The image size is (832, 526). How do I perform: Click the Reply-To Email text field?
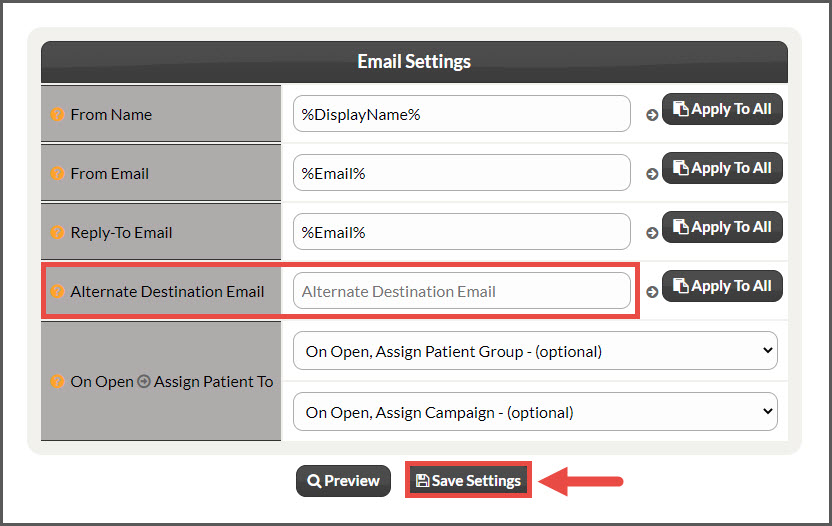tap(462, 231)
